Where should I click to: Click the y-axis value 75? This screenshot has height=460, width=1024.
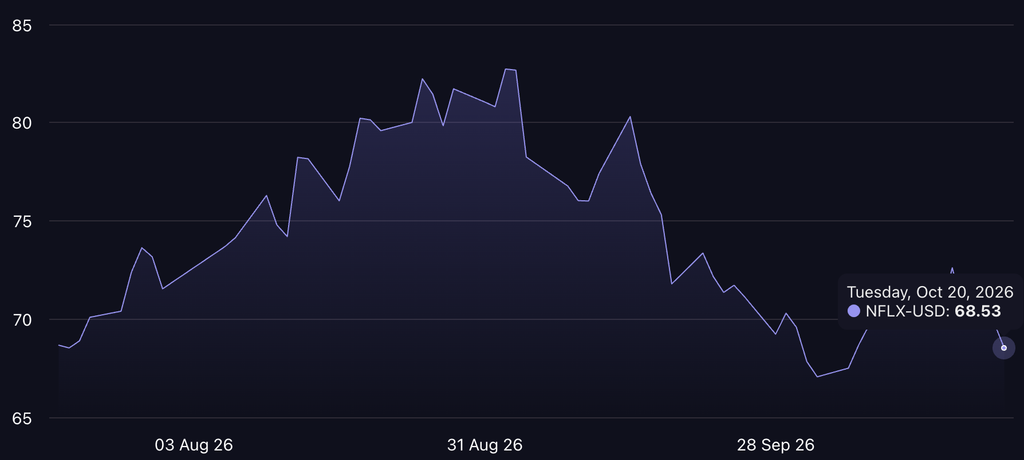pyautogui.click(x=23, y=221)
